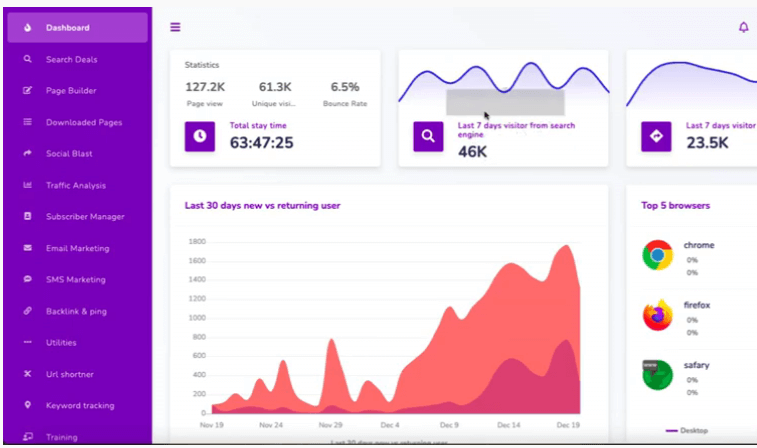This screenshot has height=448, width=757.
Task: Click the Top 5 browsers heading
Action: pyautogui.click(x=675, y=206)
